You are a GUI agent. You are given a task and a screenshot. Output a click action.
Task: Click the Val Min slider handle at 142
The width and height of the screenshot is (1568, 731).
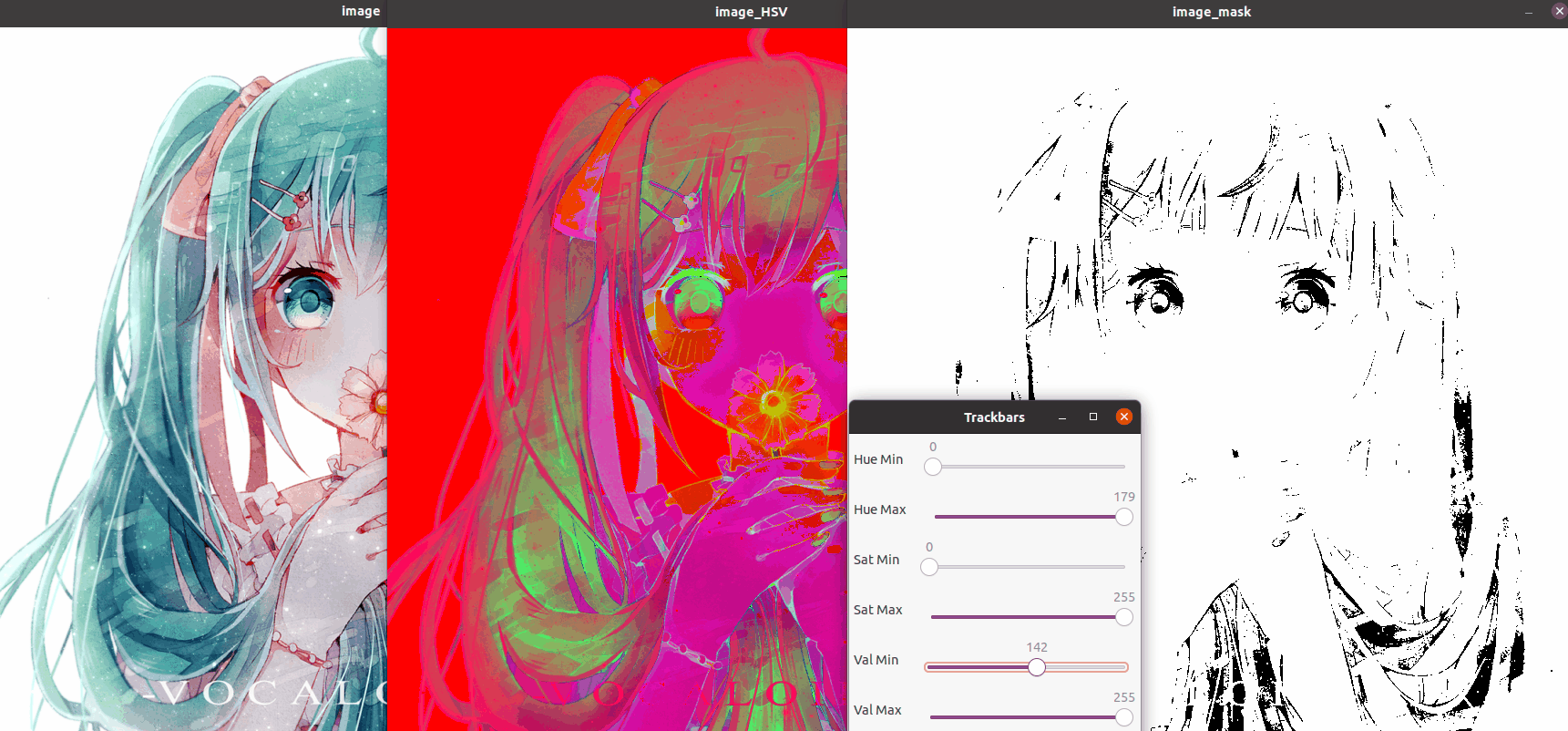click(x=1037, y=667)
